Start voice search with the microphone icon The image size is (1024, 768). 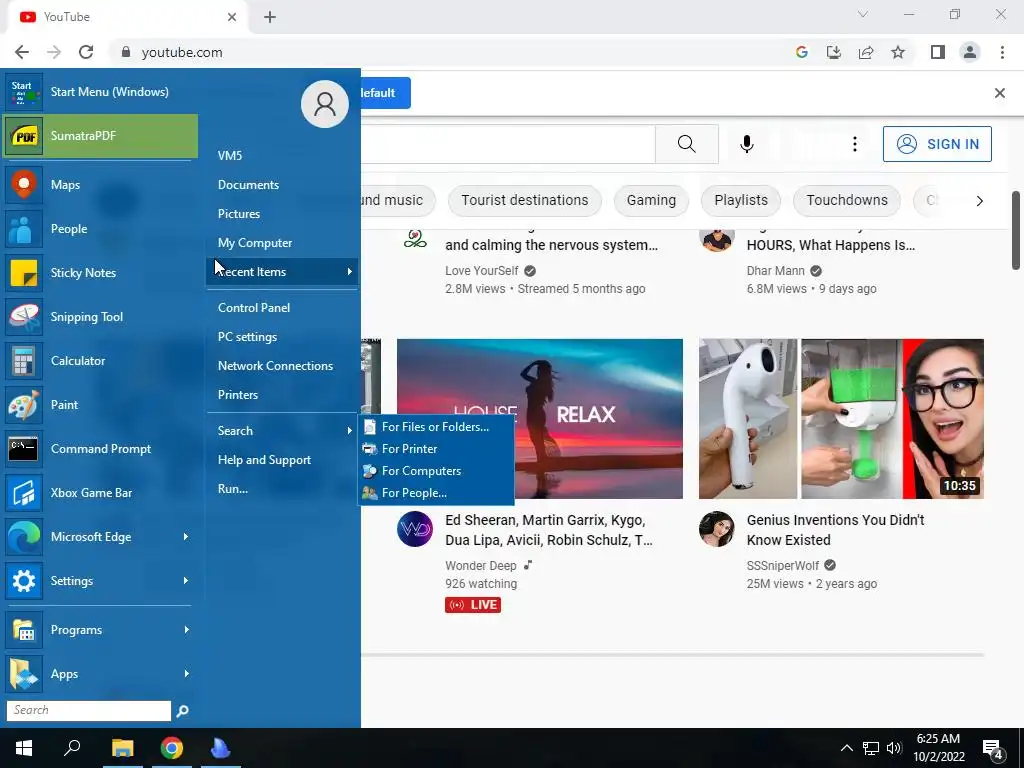747,144
